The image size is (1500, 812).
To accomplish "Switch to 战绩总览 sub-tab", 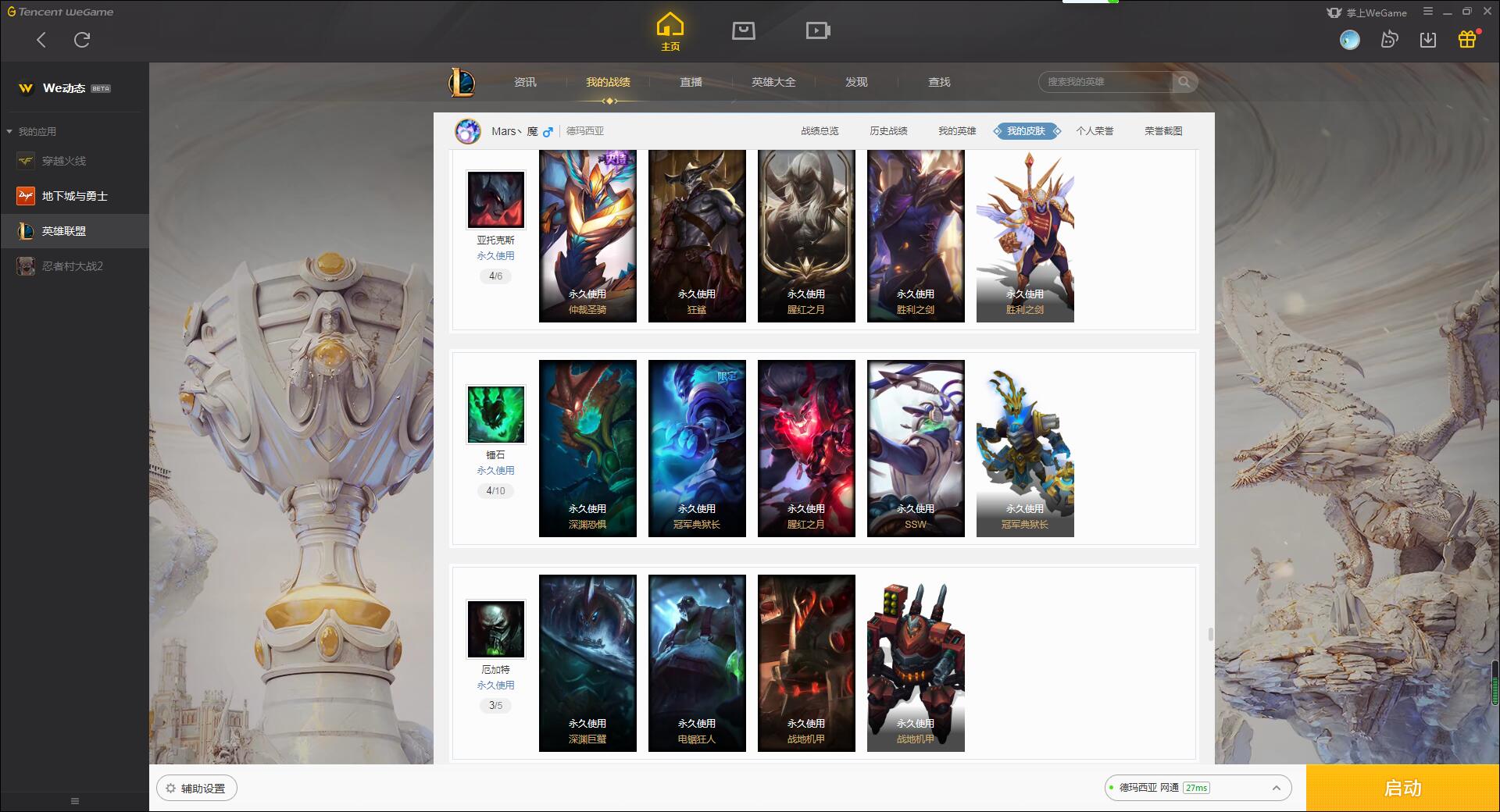I will (x=820, y=131).
